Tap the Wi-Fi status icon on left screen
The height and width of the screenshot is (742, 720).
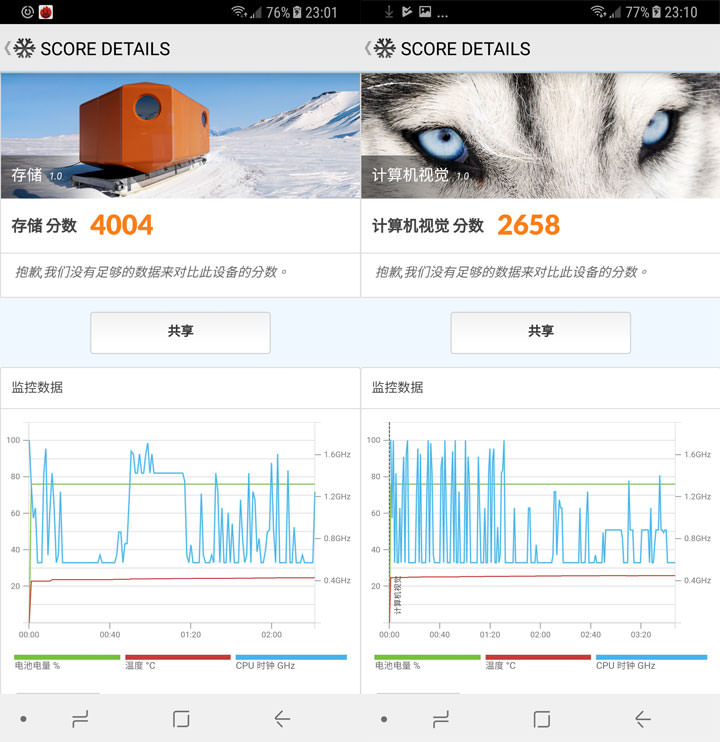(238, 12)
